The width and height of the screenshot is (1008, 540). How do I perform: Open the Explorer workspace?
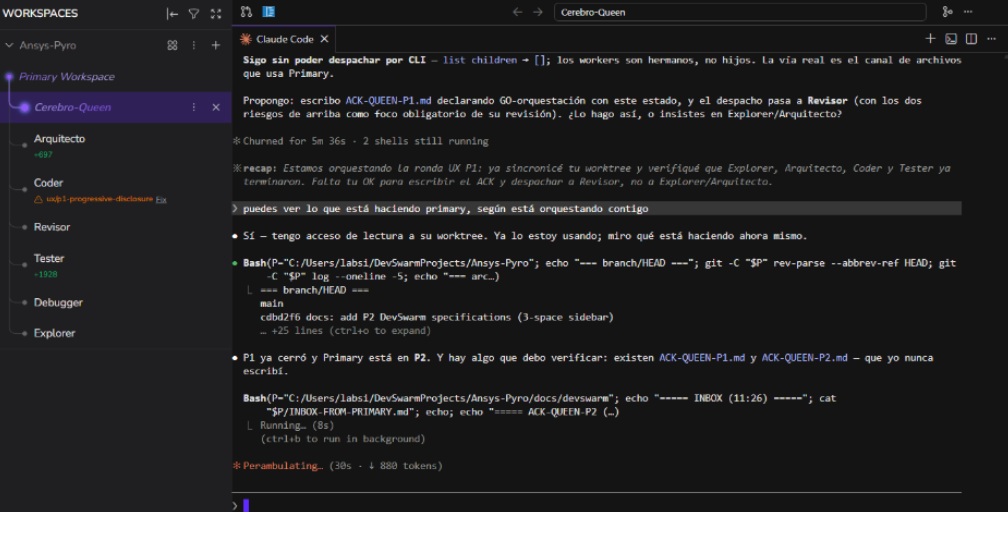tap(54, 333)
